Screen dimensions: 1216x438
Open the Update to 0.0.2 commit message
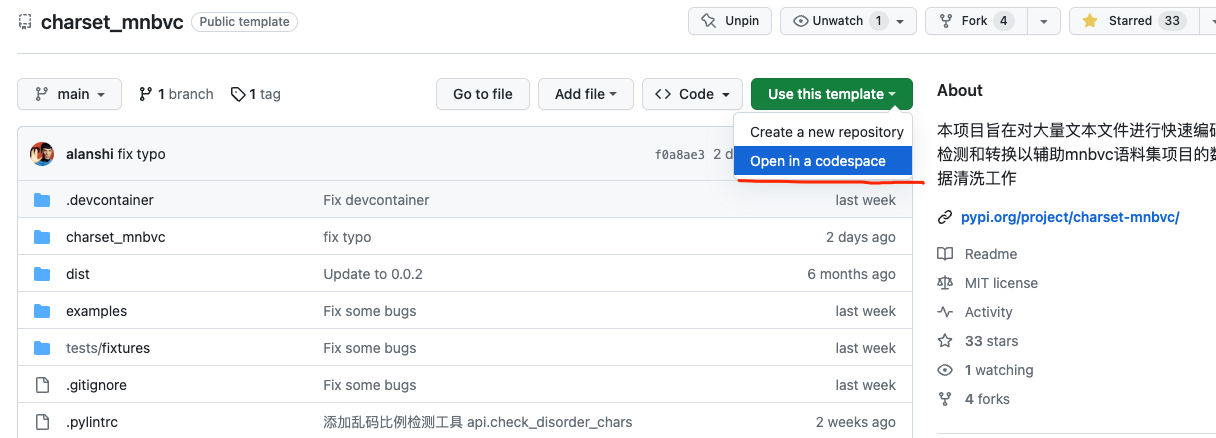pos(373,274)
